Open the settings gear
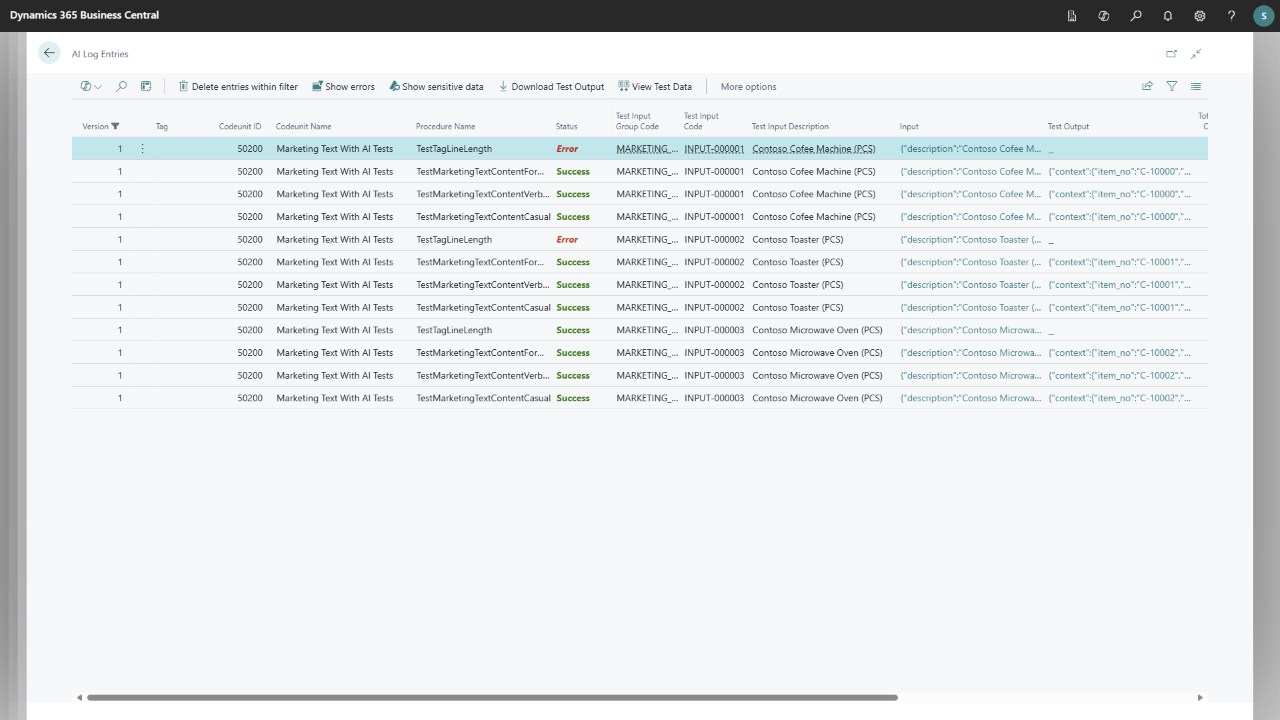 click(1200, 16)
